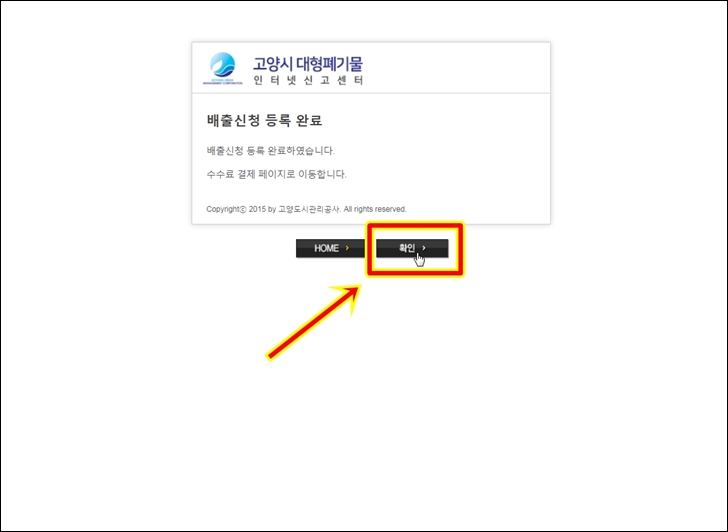The width and height of the screenshot is (728, 532).
Task: Click the HOME button
Action: [330, 248]
